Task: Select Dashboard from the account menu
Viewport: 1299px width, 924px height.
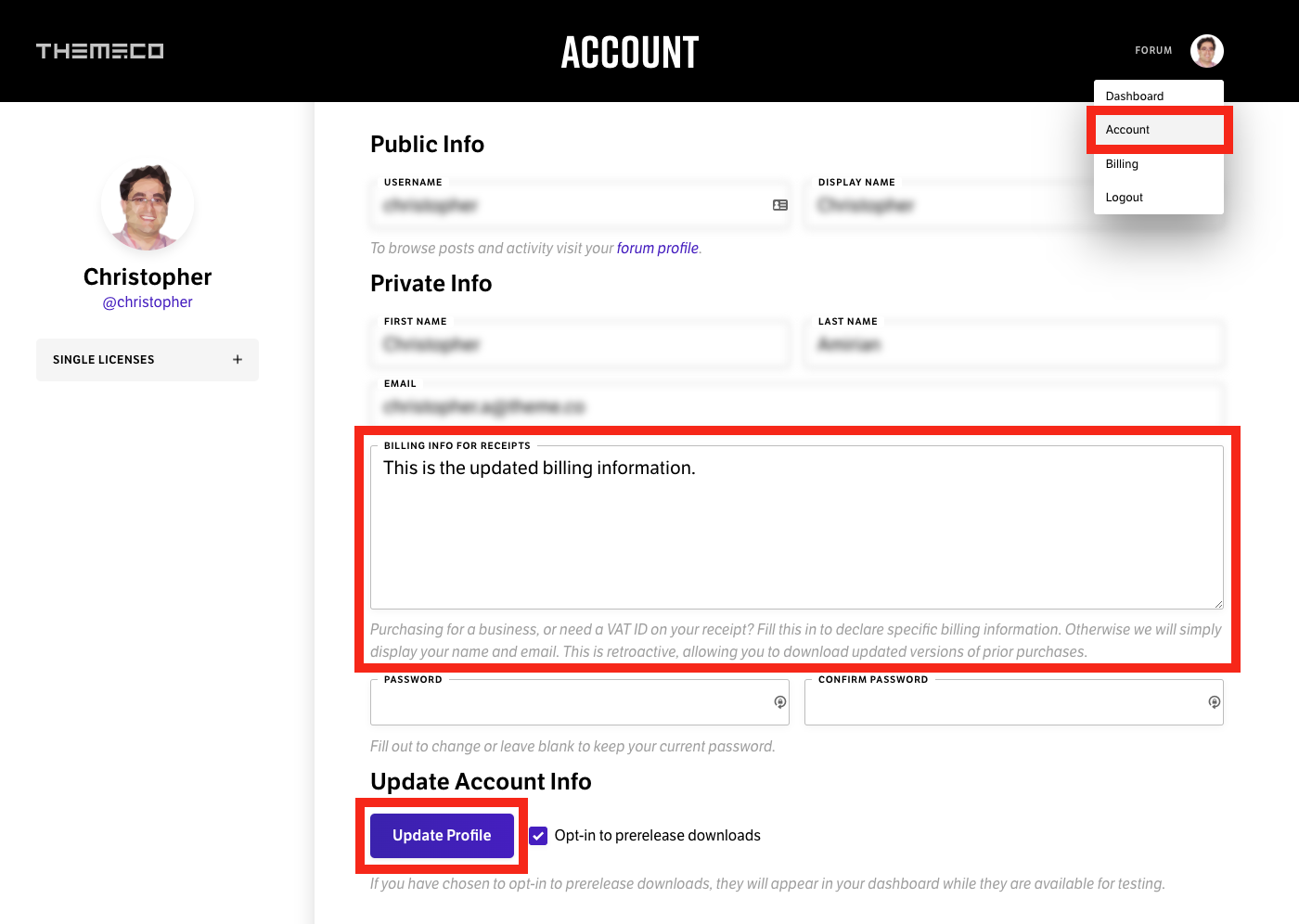Action: (1135, 96)
